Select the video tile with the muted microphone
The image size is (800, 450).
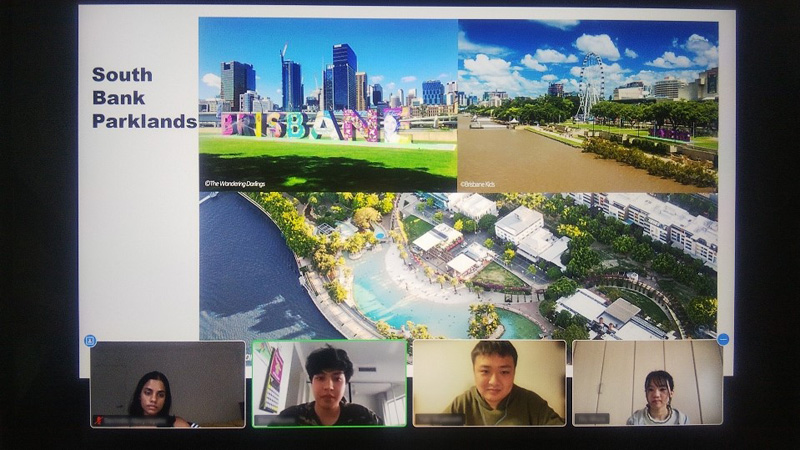click(168, 384)
